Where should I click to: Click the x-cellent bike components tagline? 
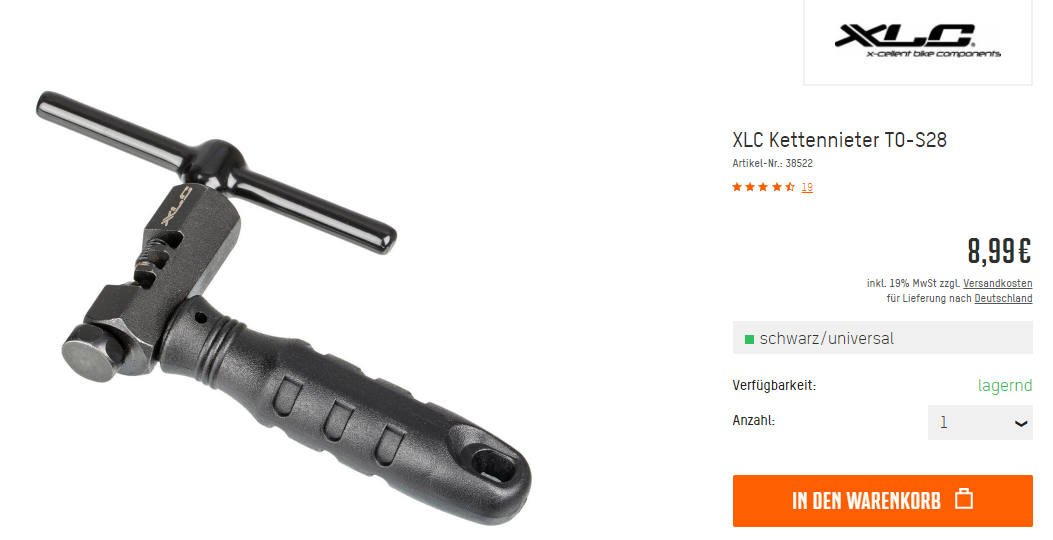[933, 54]
